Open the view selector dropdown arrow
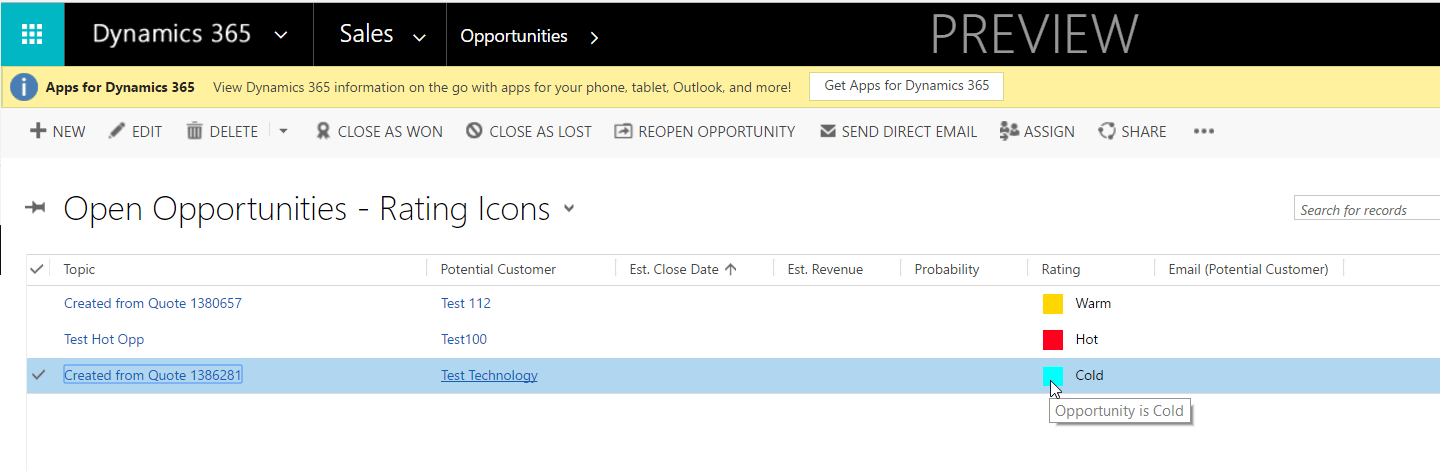Screen dimensions: 1440x471 click(569, 209)
